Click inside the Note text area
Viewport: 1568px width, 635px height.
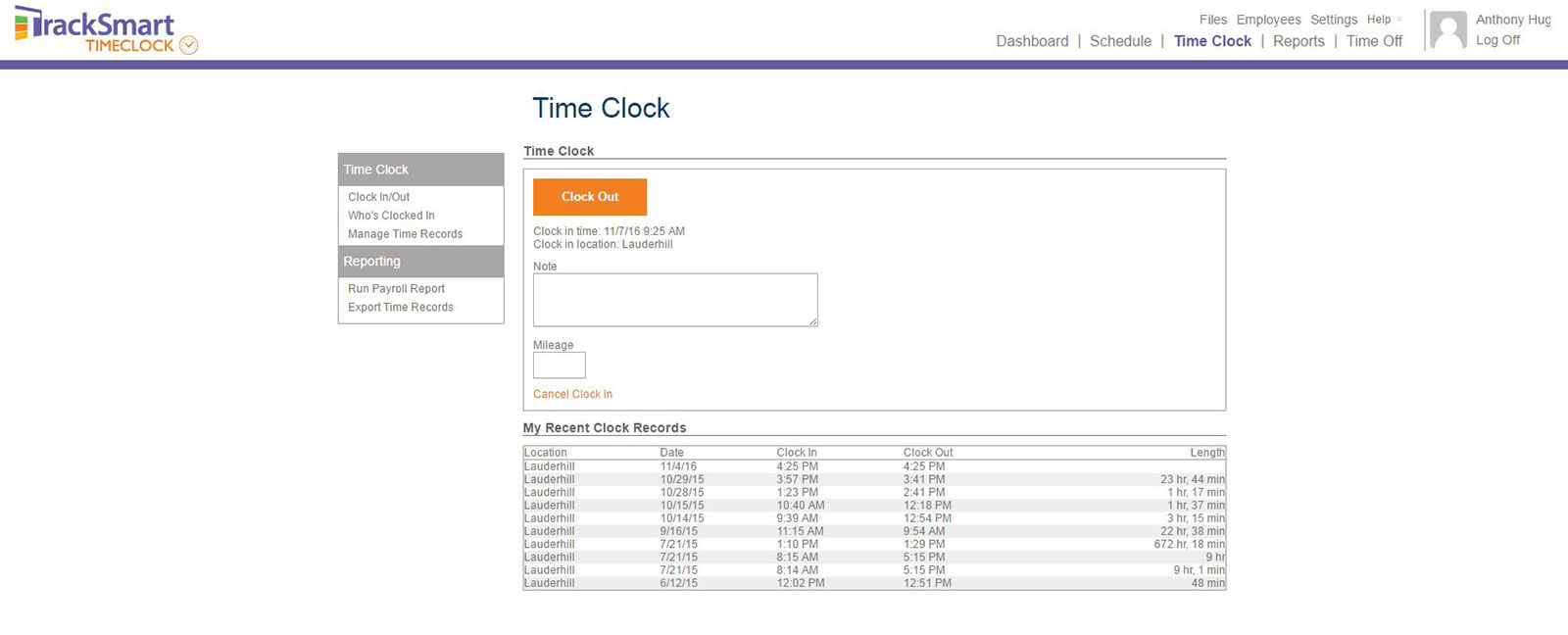(x=675, y=300)
